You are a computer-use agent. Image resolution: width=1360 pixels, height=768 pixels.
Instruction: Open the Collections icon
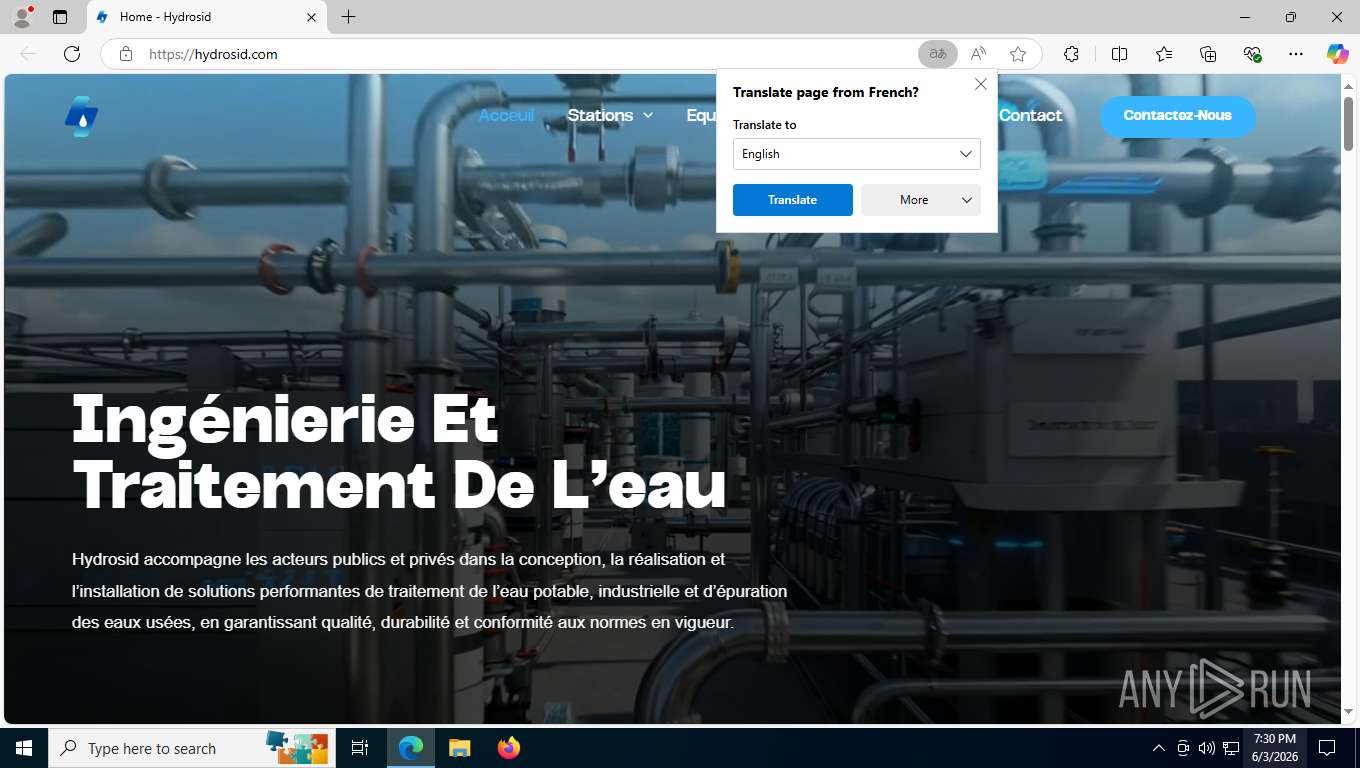(1208, 54)
